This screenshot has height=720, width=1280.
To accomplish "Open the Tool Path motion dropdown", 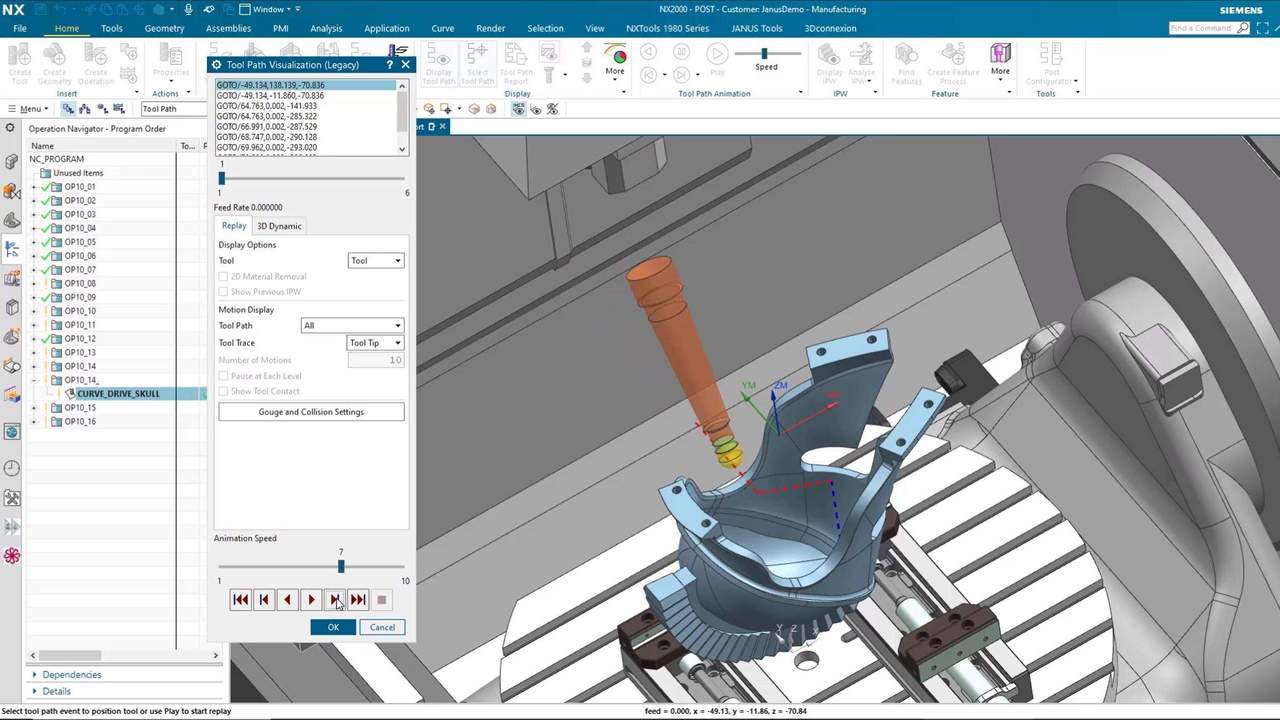I will [352, 326].
